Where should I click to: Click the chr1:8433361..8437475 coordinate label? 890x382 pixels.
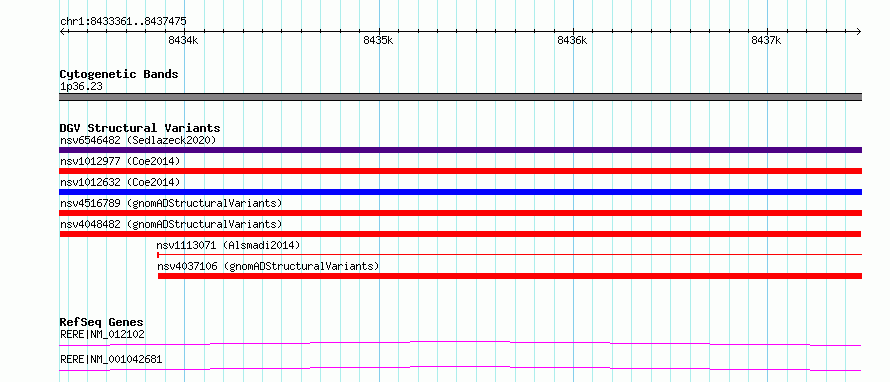[123, 22]
